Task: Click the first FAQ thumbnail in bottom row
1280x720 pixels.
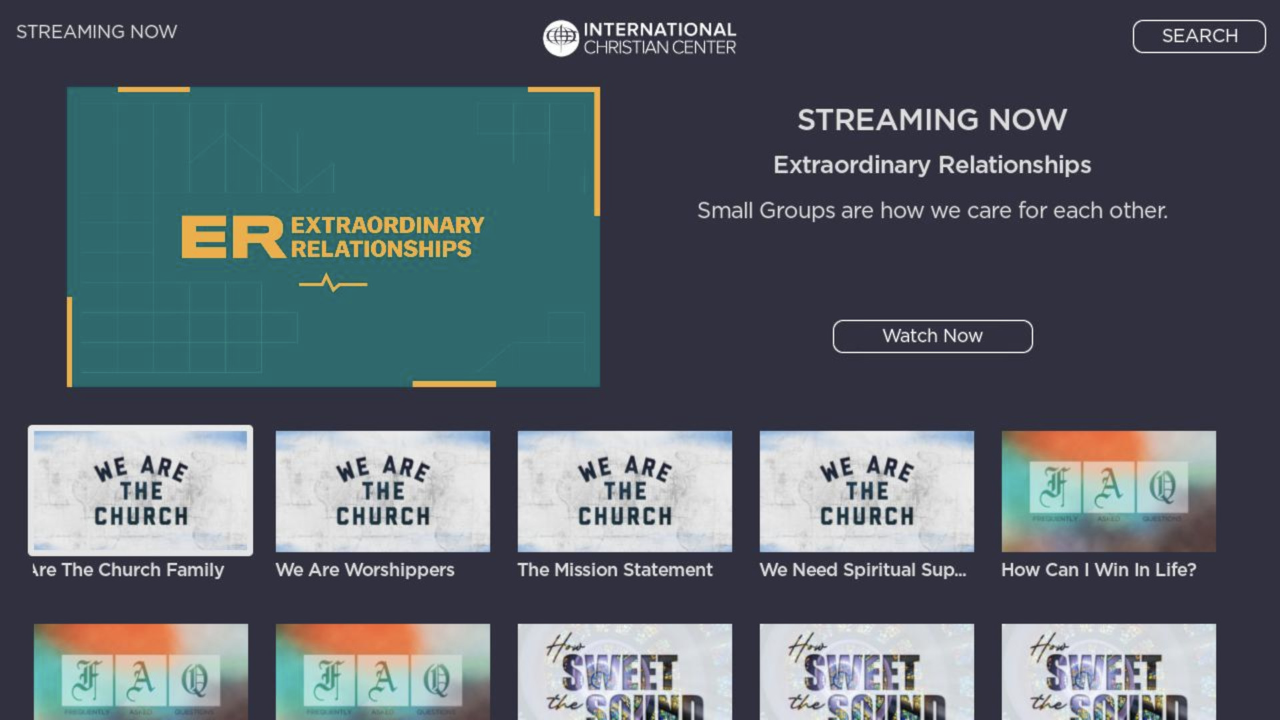Action: 140,672
